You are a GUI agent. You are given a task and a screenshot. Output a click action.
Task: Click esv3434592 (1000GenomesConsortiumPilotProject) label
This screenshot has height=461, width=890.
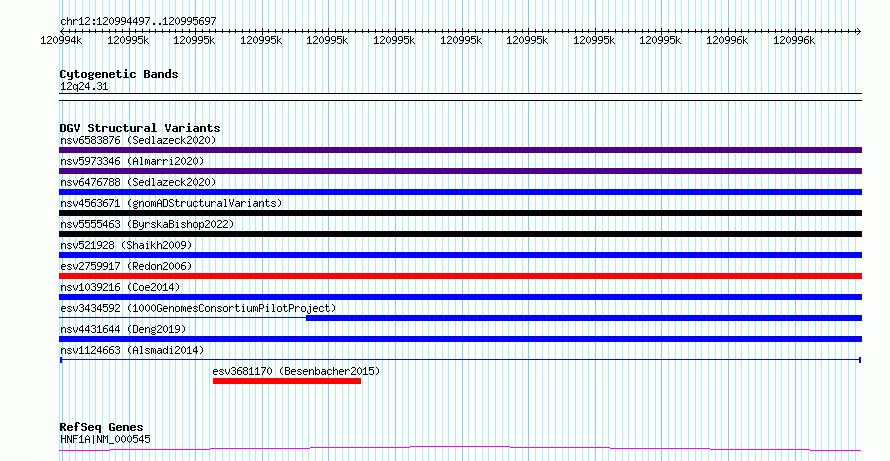198,308
